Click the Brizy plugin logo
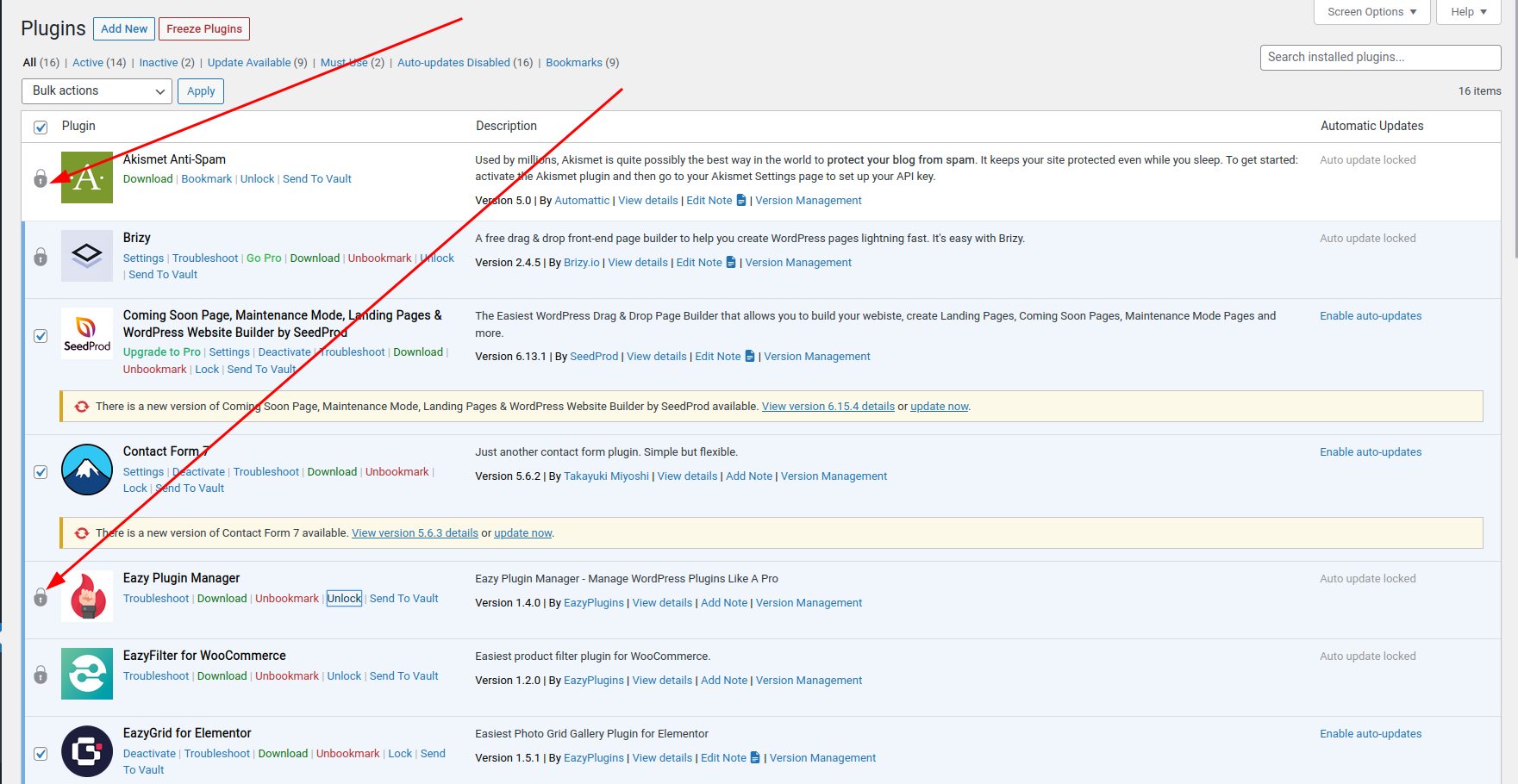This screenshot has width=1518, height=784. [86, 256]
